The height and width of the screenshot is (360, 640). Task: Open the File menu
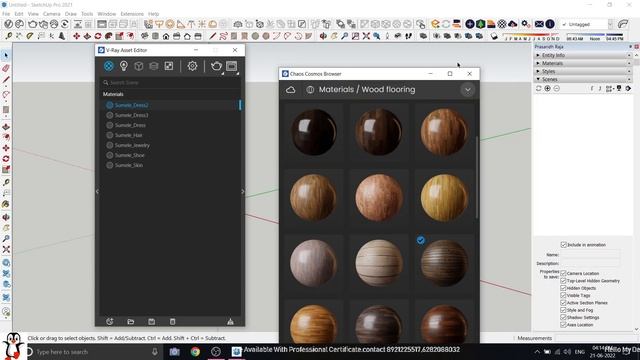pyautogui.click(x=6, y=14)
